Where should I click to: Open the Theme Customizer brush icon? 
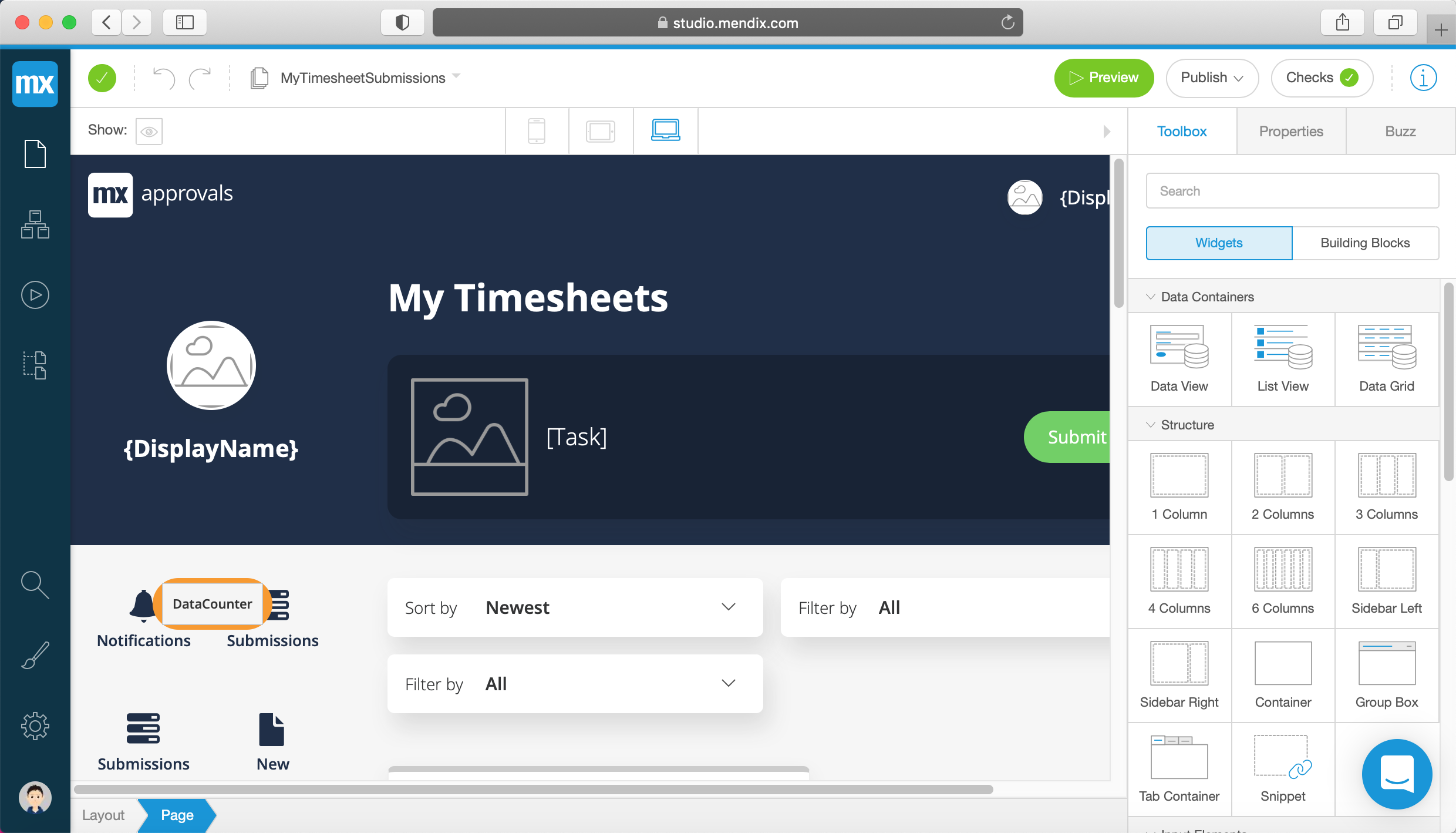point(35,655)
